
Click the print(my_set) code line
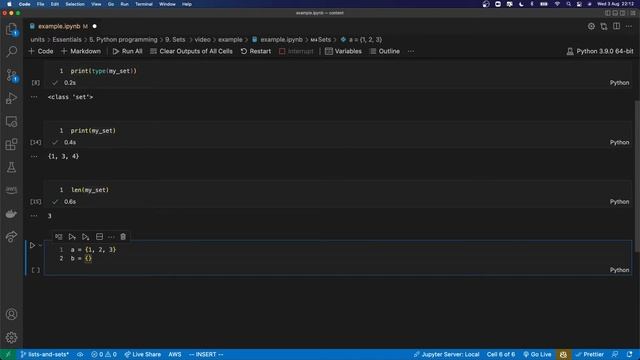pos(93,131)
